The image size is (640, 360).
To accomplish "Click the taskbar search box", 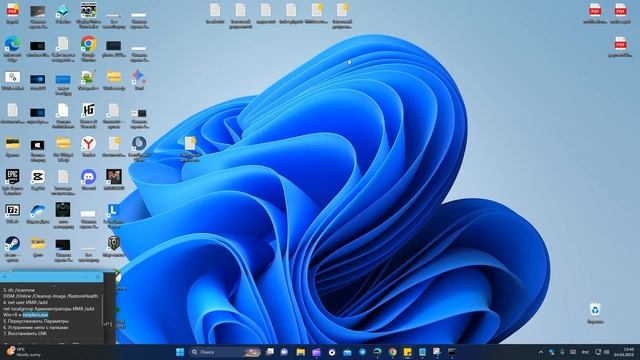I will pyautogui.click(x=225, y=352).
